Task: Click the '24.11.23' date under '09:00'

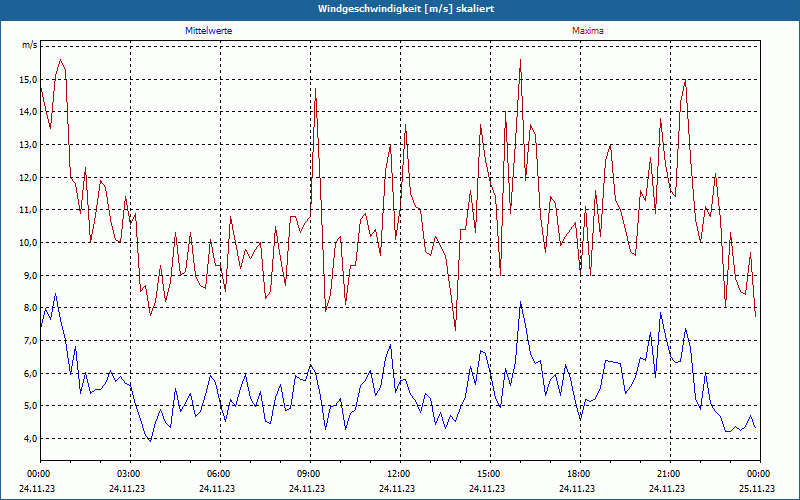Action: click(x=307, y=488)
